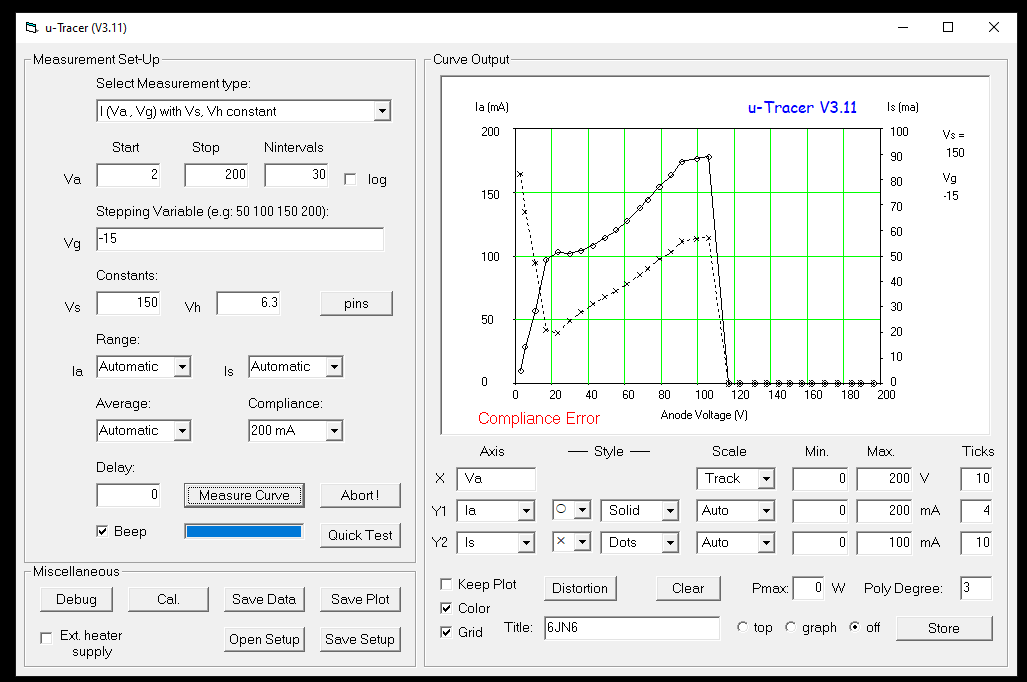Click the Save Setup button
Image resolution: width=1027 pixels, height=682 pixels.
[360, 639]
